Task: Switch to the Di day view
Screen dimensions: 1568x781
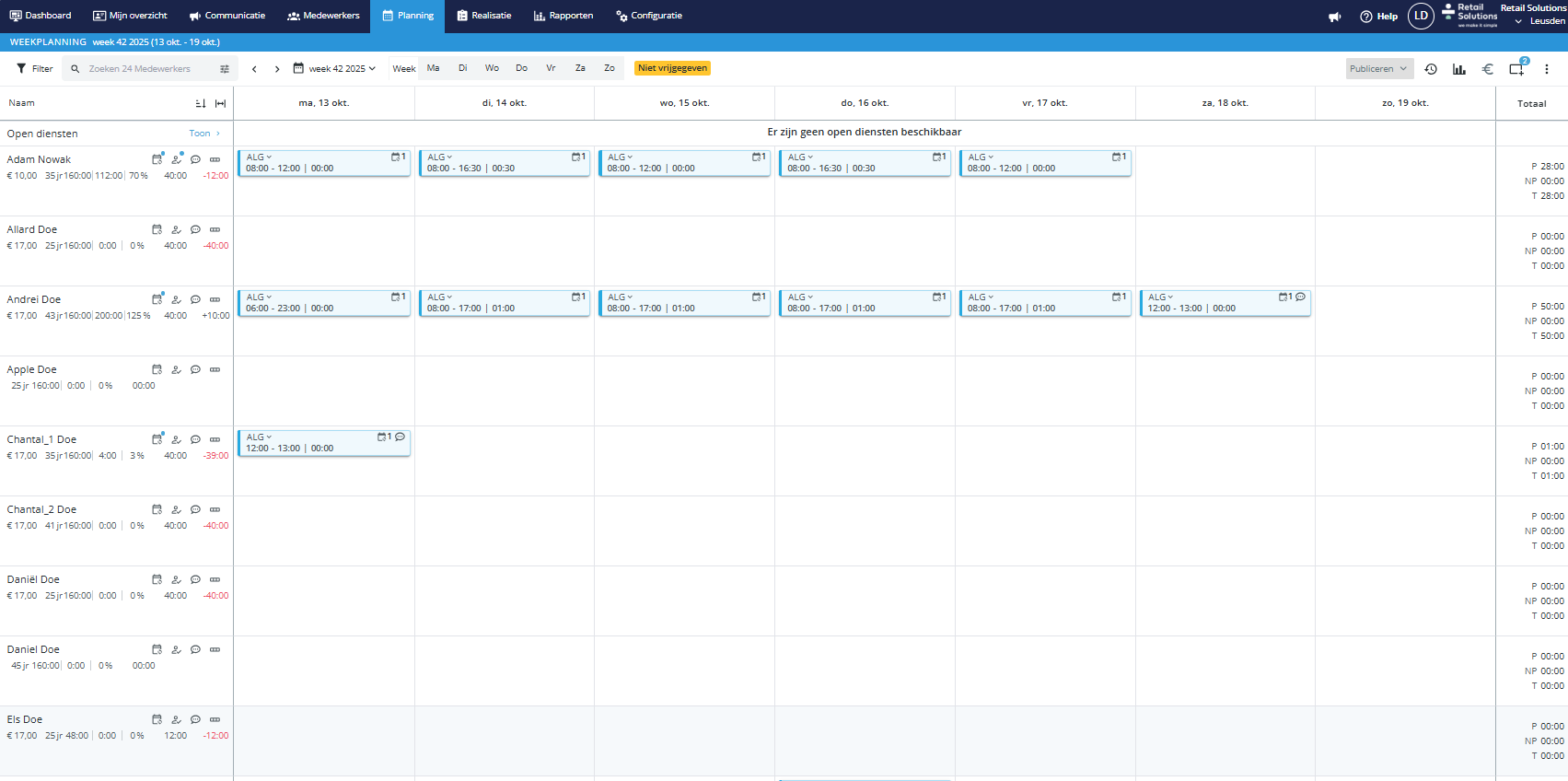Action: (x=463, y=68)
